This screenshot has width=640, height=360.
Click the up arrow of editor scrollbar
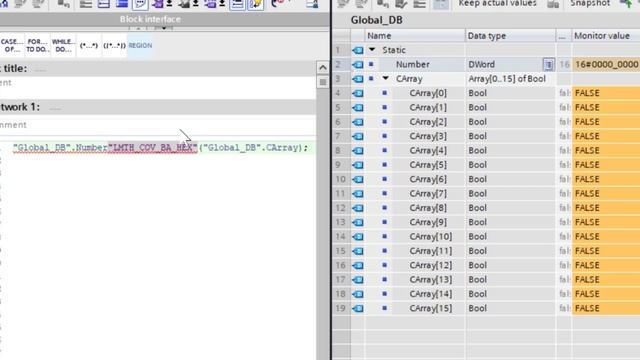322,67
